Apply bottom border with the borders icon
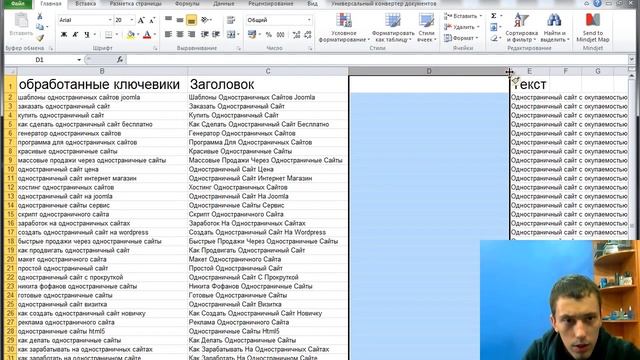640x360 pixels. tap(108, 35)
